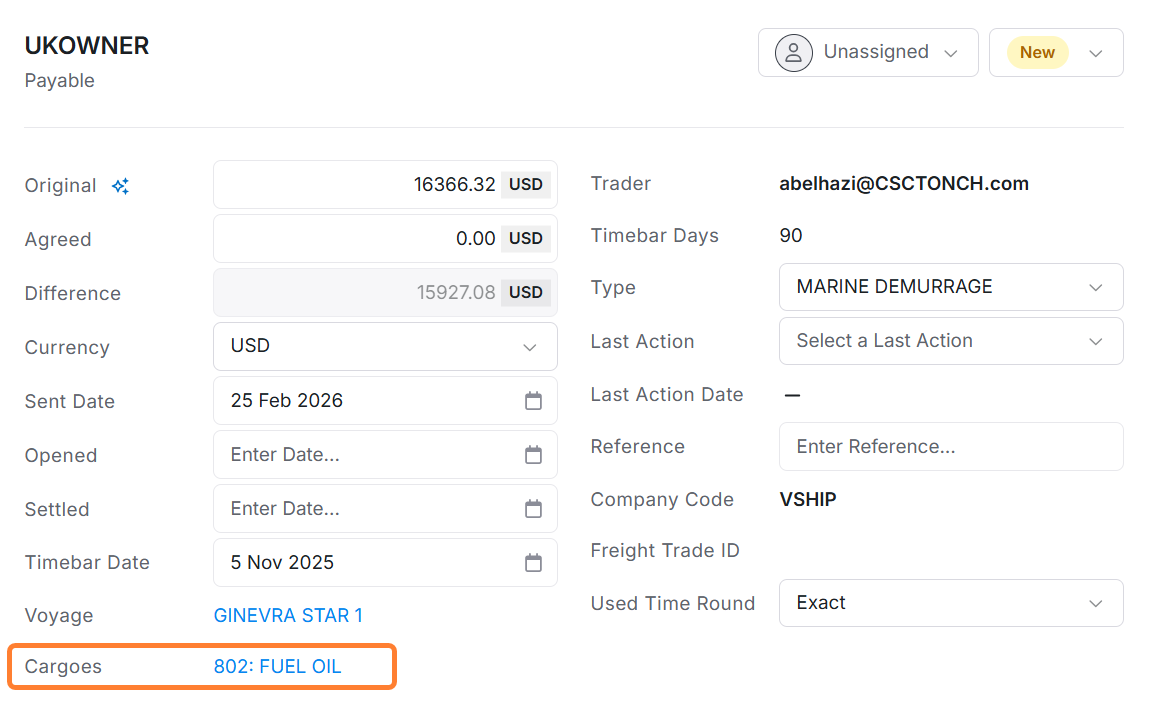The image size is (1150, 702).
Task: Click the Unassigned assignee button
Action: 867,52
